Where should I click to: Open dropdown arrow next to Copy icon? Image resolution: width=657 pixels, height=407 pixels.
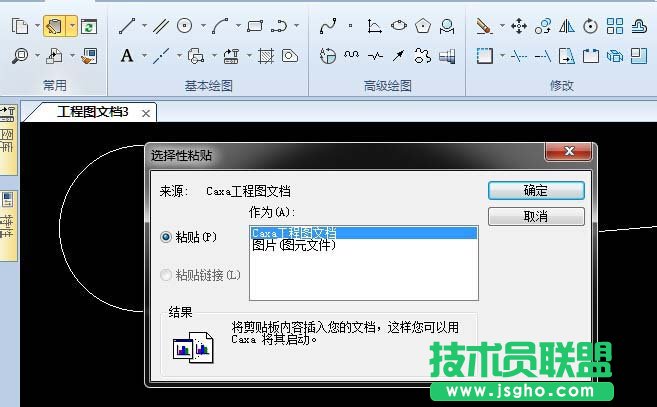click(37, 26)
